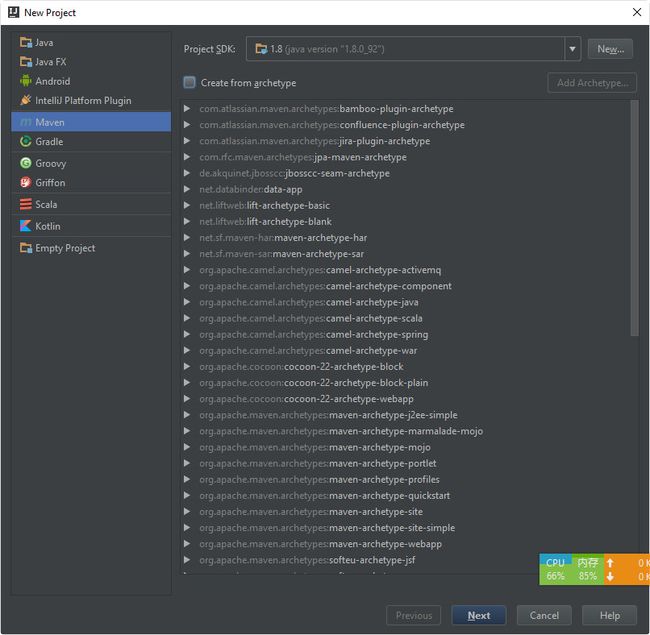650x635 pixels.
Task: Select camel-archetype-war row
Action: tap(406, 351)
